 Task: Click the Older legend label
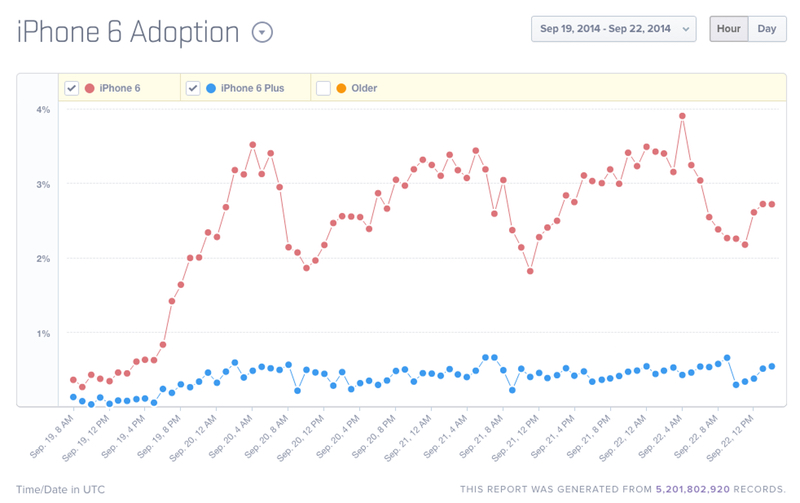coord(364,88)
